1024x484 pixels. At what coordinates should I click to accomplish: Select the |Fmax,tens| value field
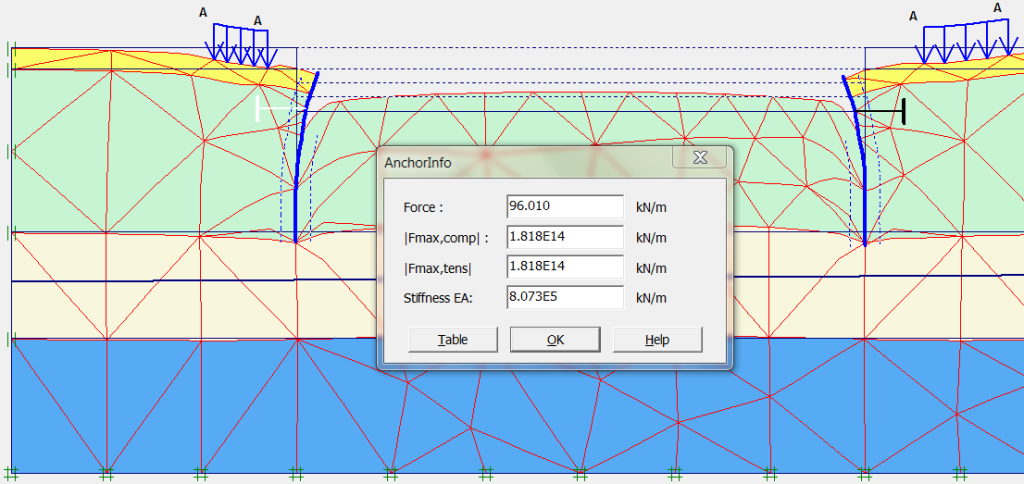565,267
